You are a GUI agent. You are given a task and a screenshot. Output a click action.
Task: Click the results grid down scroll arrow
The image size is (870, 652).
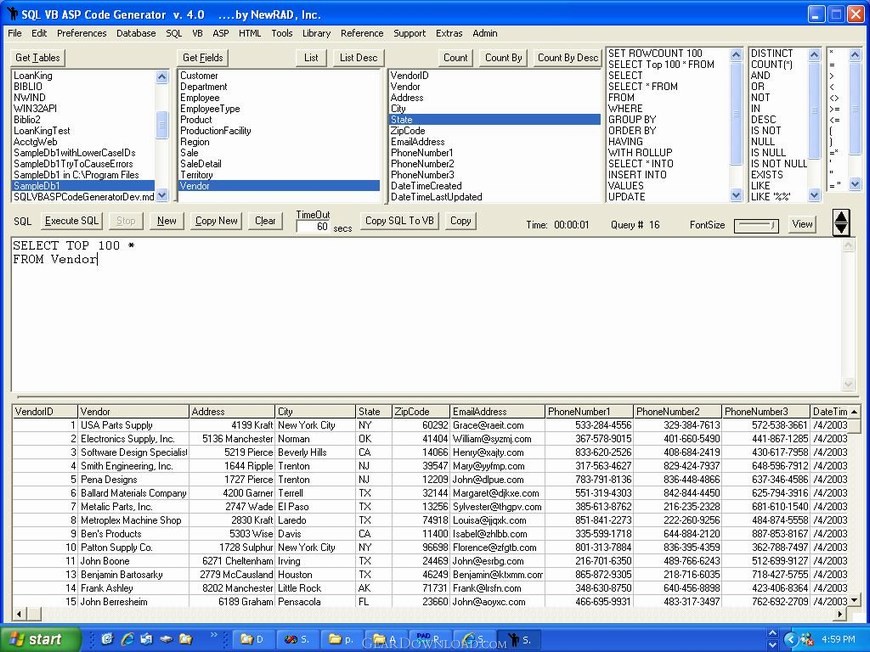click(x=854, y=600)
